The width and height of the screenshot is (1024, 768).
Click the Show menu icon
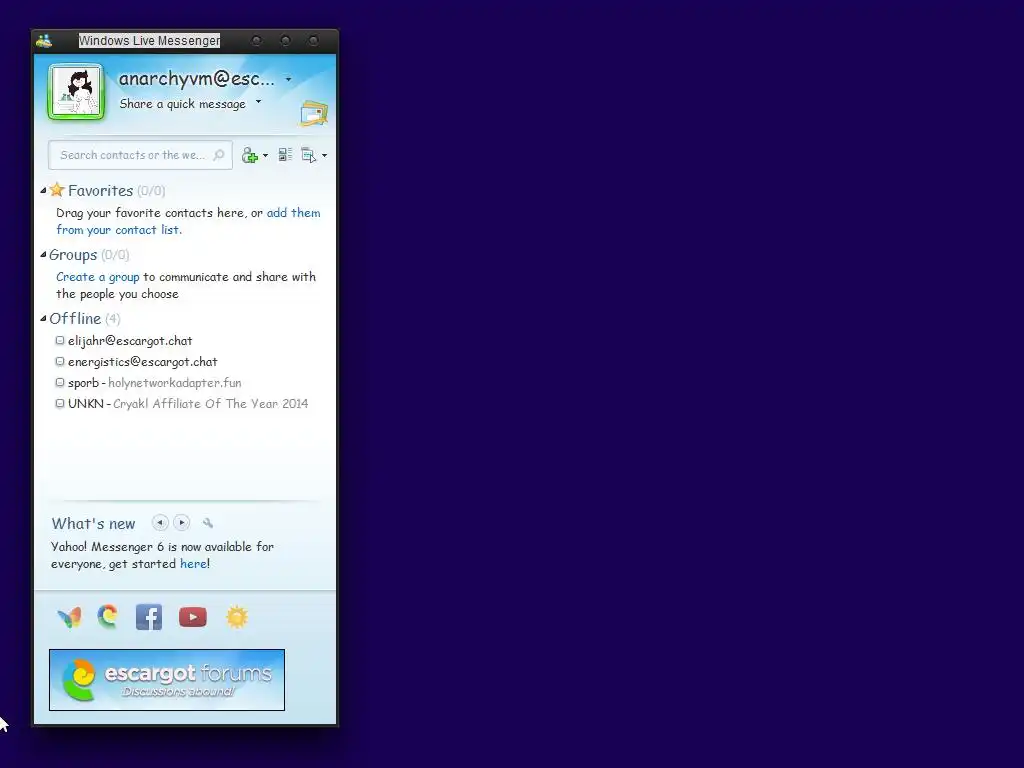tap(308, 155)
